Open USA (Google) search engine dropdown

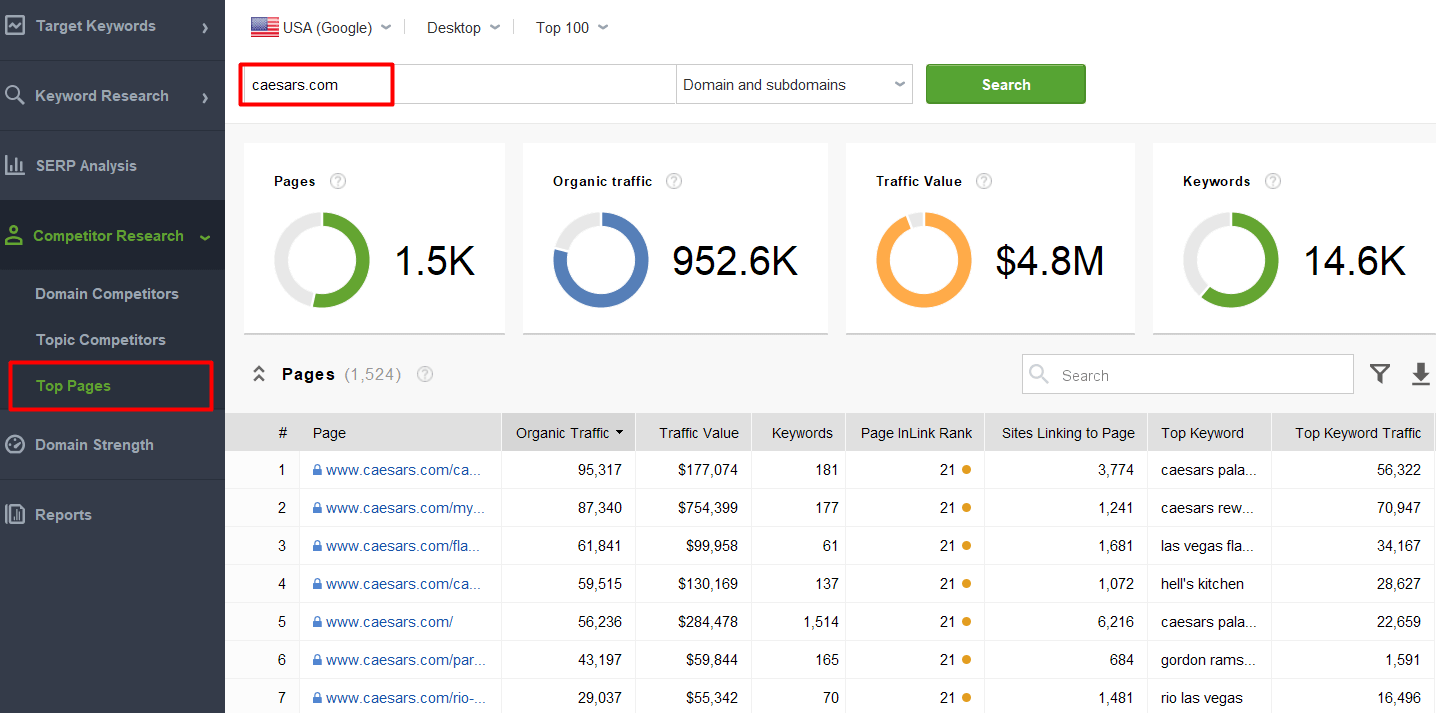click(321, 27)
